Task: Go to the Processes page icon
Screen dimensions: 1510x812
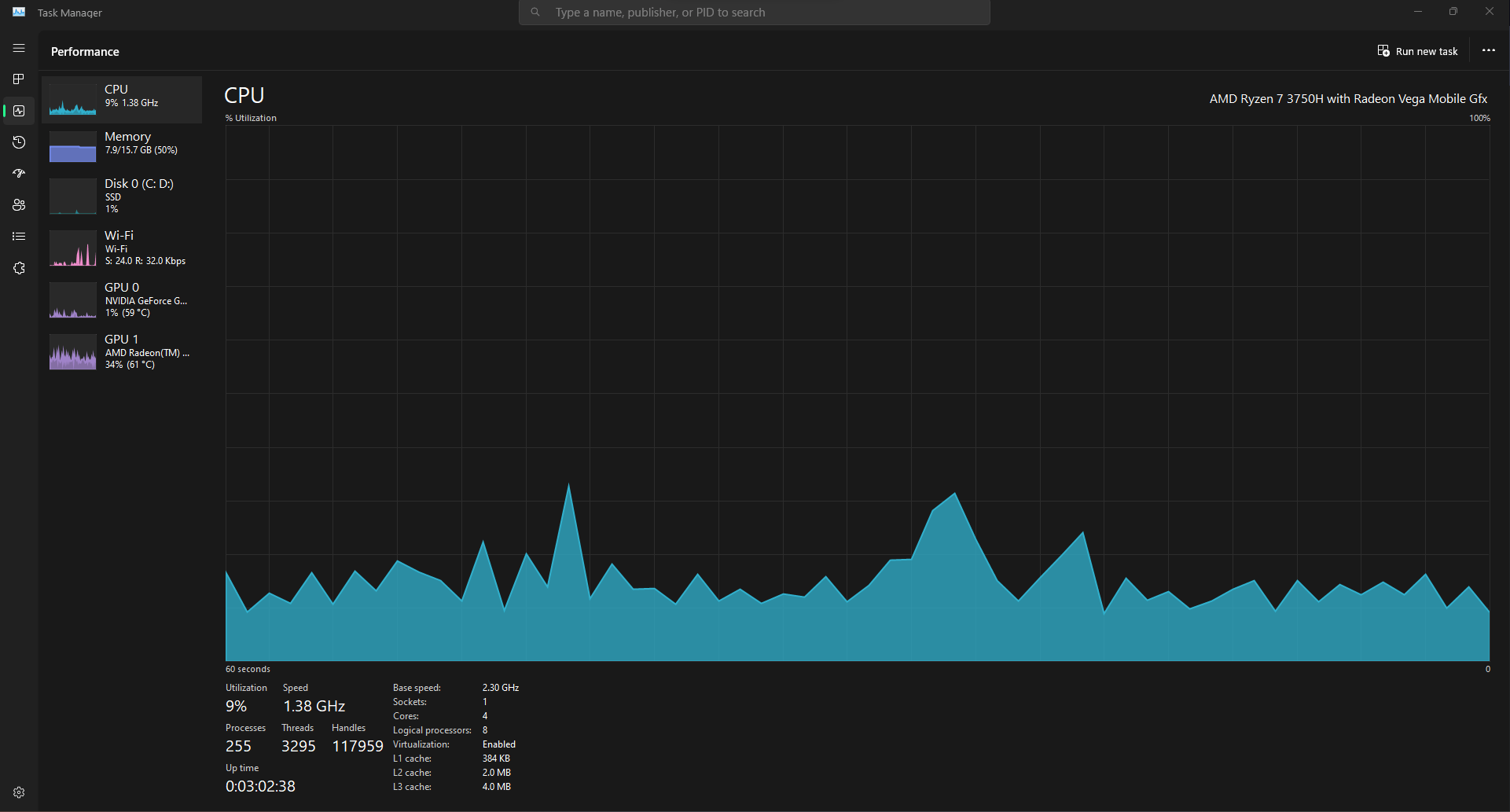Action: (x=19, y=79)
